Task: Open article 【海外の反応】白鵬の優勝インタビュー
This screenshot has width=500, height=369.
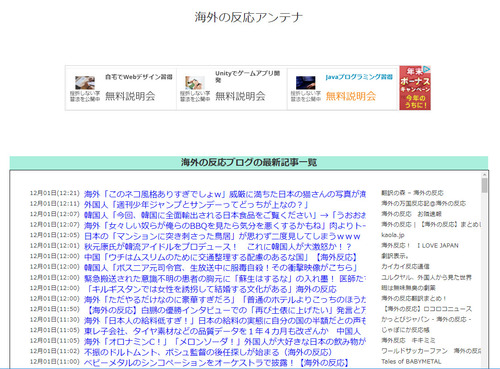Action: coord(225,310)
